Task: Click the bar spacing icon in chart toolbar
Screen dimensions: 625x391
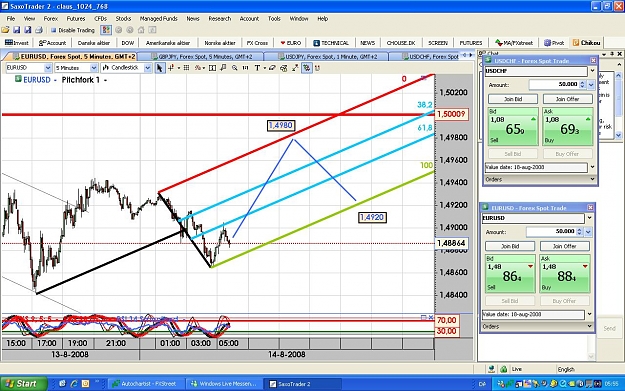Action: point(246,68)
